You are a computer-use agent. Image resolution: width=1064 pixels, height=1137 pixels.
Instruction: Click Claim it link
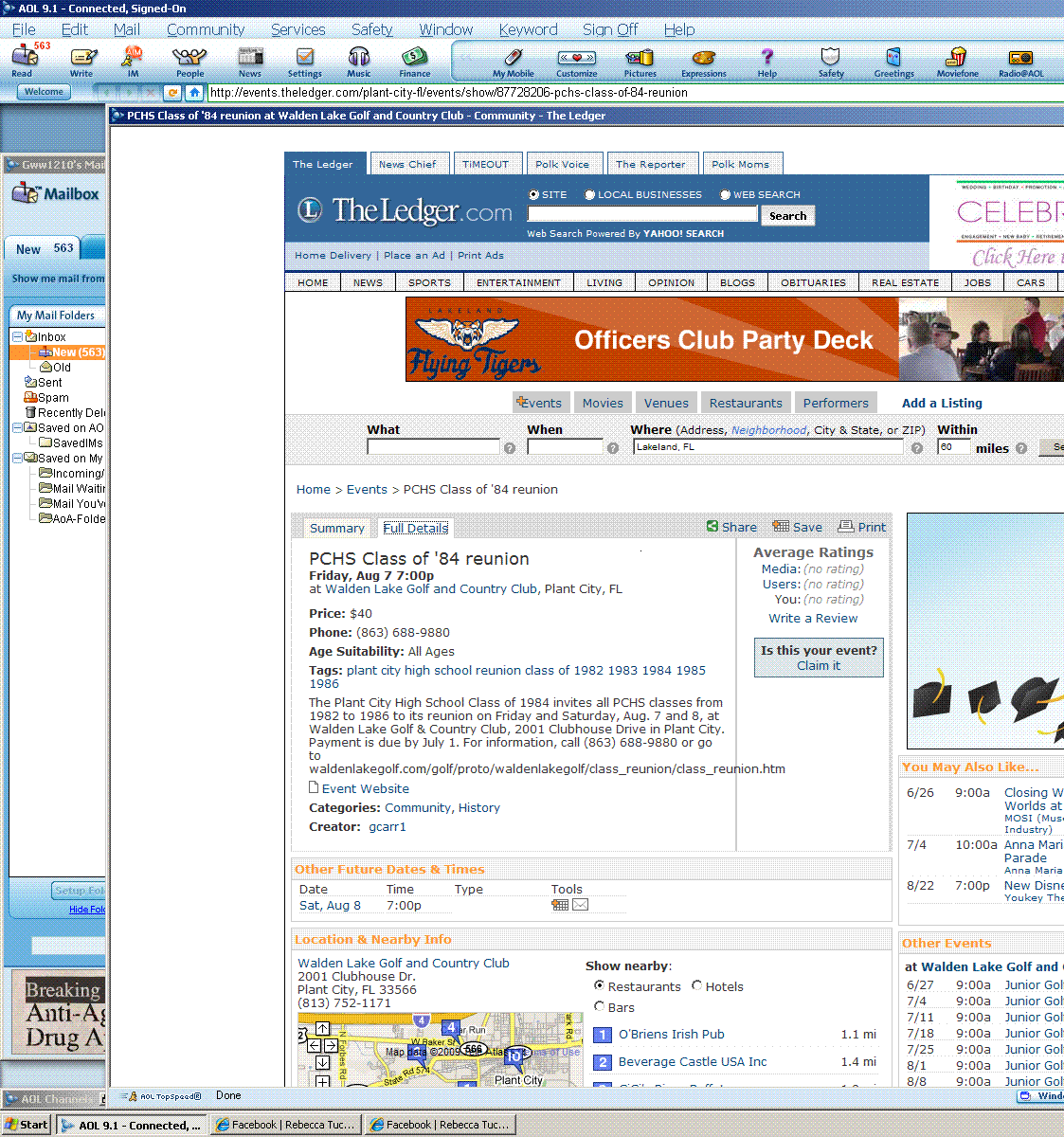click(819, 665)
